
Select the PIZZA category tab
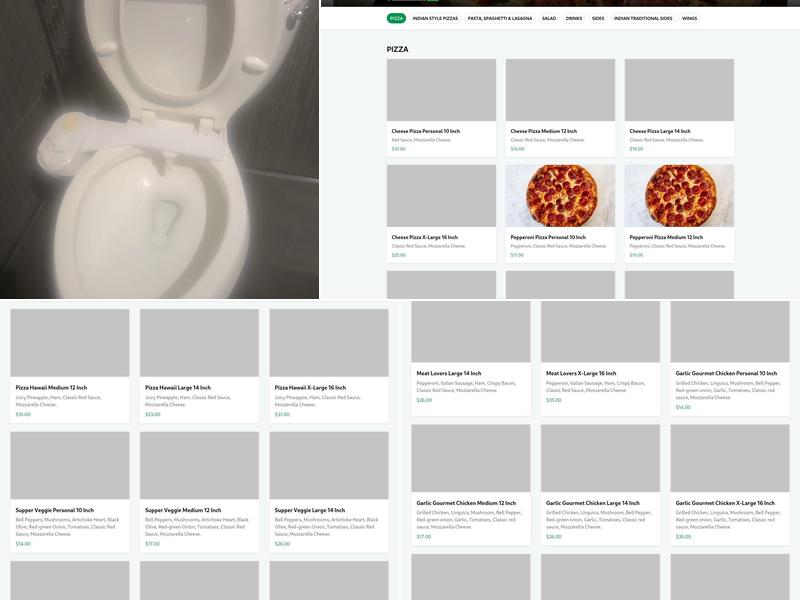tap(396, 18)
